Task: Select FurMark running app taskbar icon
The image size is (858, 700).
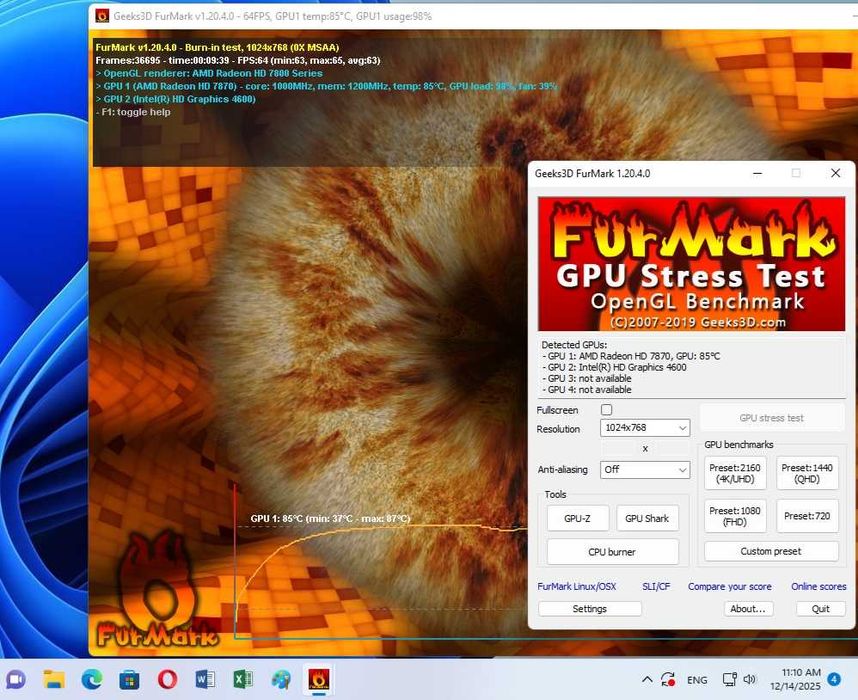Action: point(318,680)
